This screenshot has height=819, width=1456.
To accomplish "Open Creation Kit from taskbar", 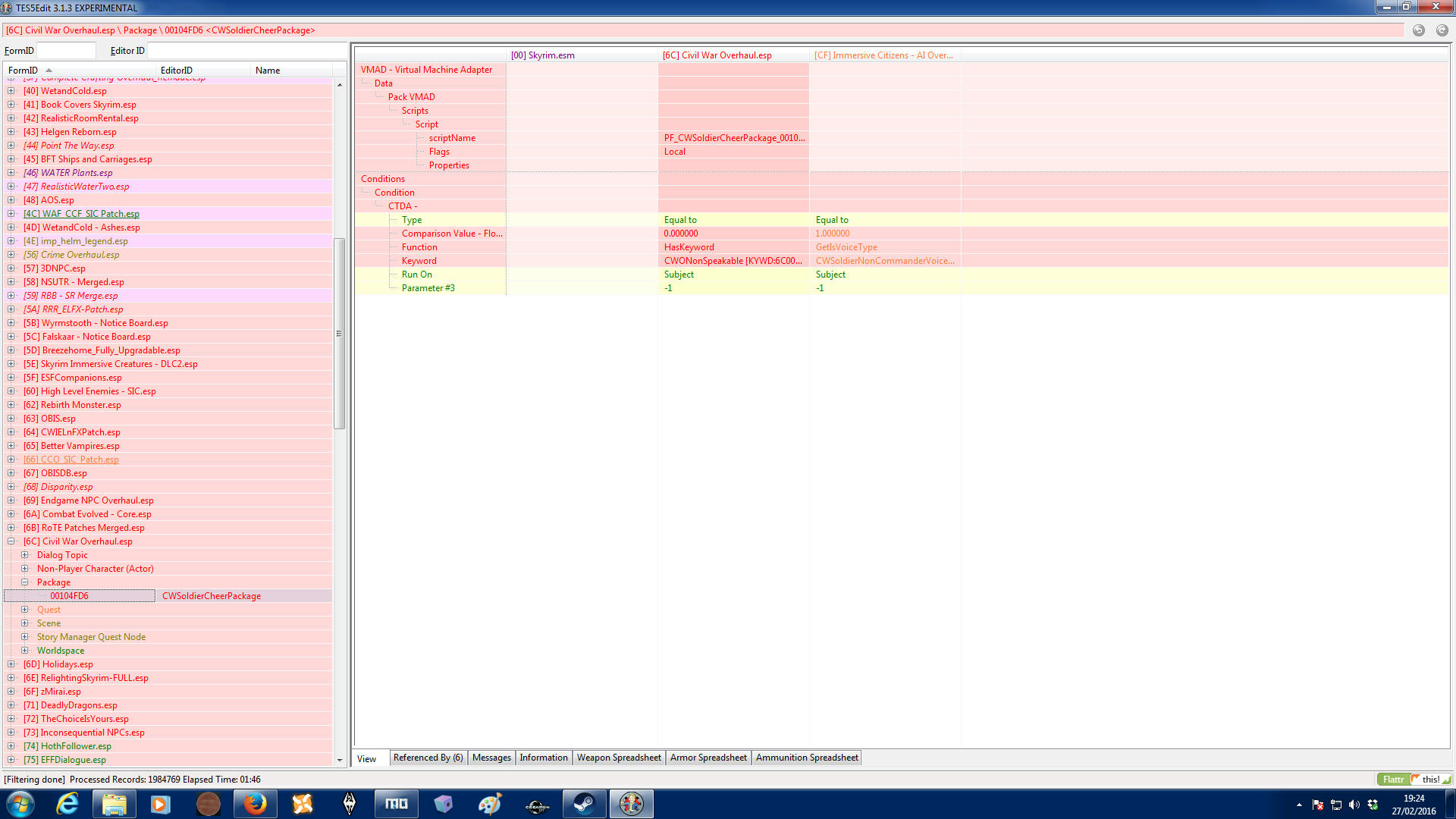I will coord(537,804).
